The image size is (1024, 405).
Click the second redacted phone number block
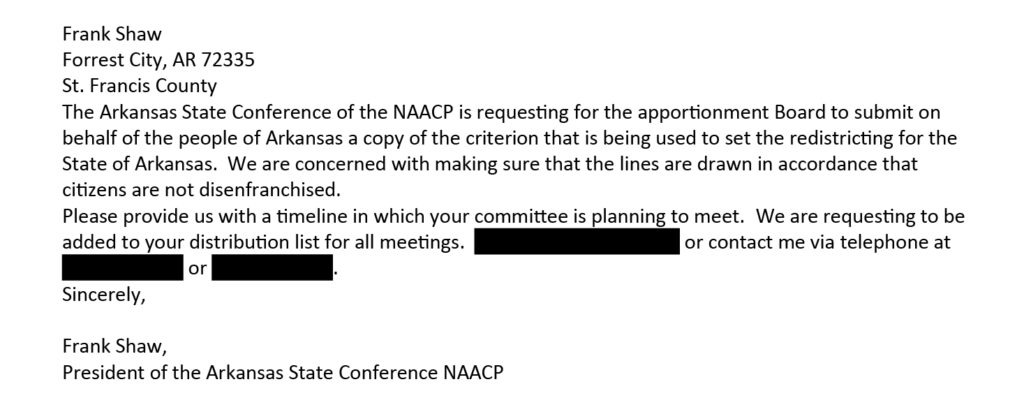click(x=272, y=268)
